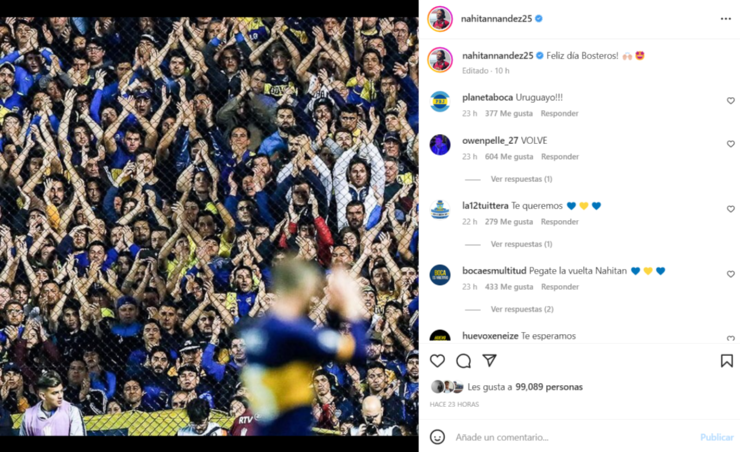This screenshot has height=452, width=740.
Task: Open planetaboca's profile avatar
Action: pyautogui.click(x=440, y=101)
